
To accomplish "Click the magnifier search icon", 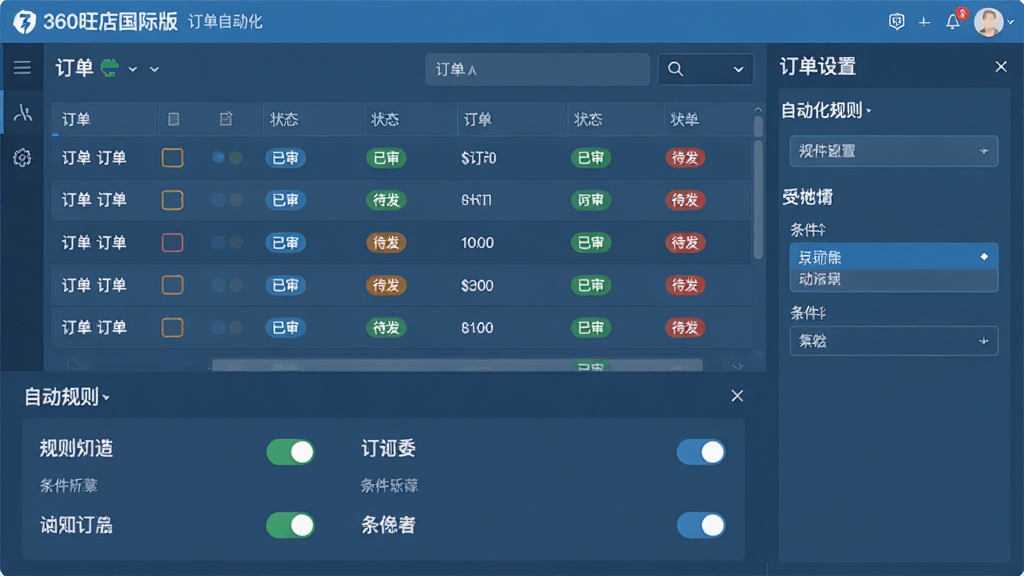I will [675, 69].
